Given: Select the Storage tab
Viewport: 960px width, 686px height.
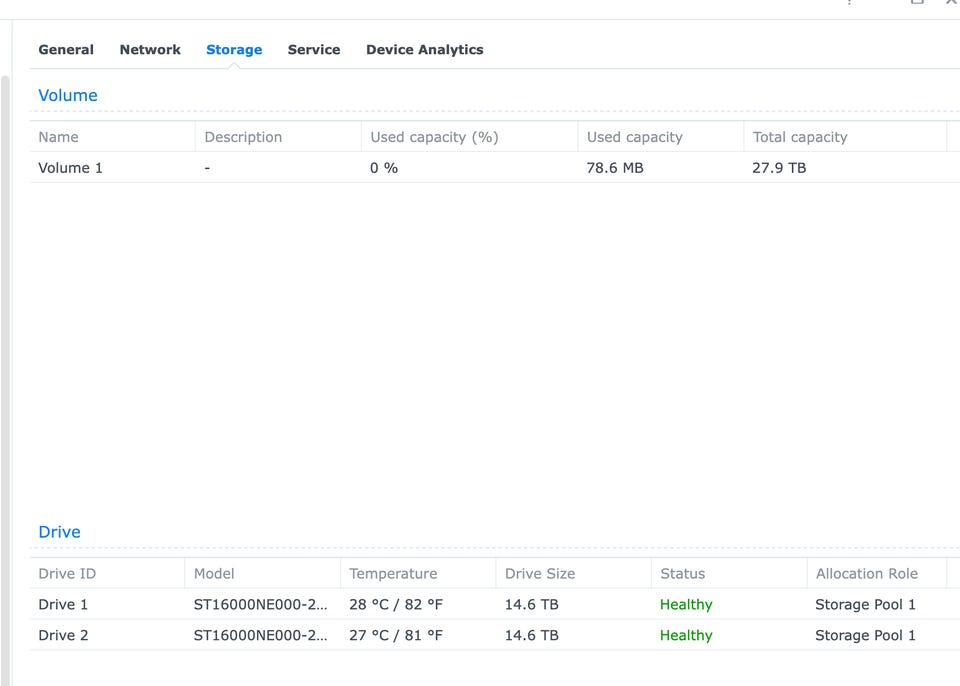Looking at the screenshot, I should (x=234, y=50).
